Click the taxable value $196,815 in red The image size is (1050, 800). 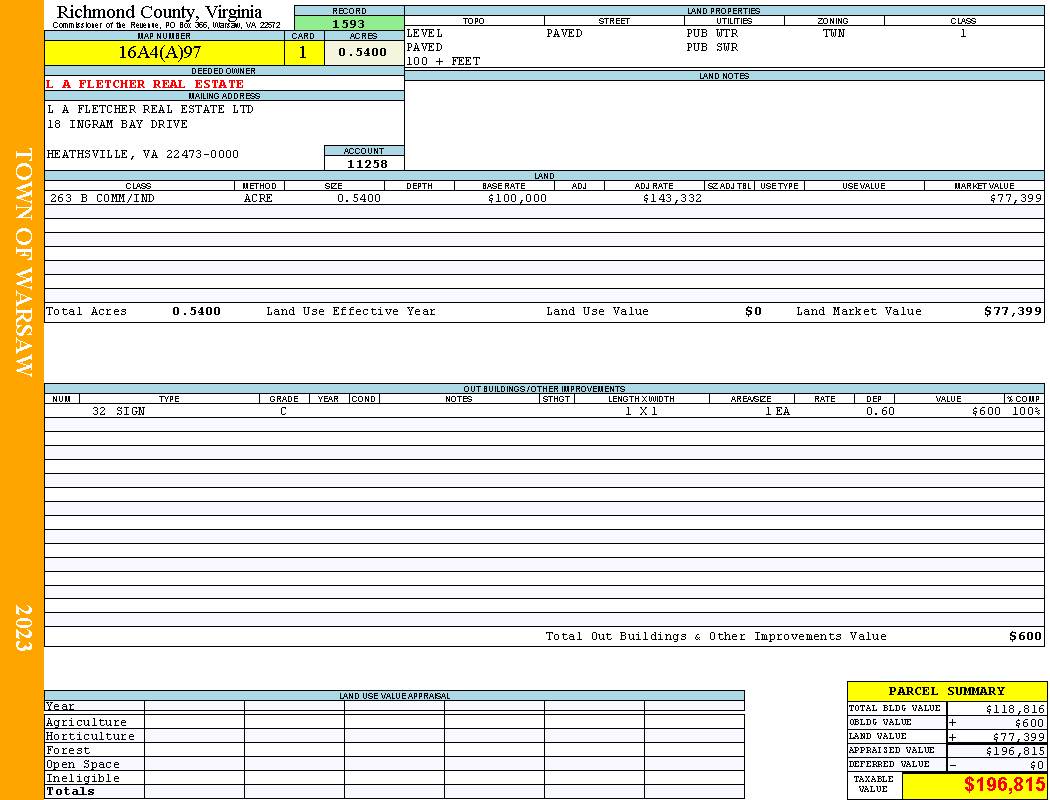pos(1004,785)
